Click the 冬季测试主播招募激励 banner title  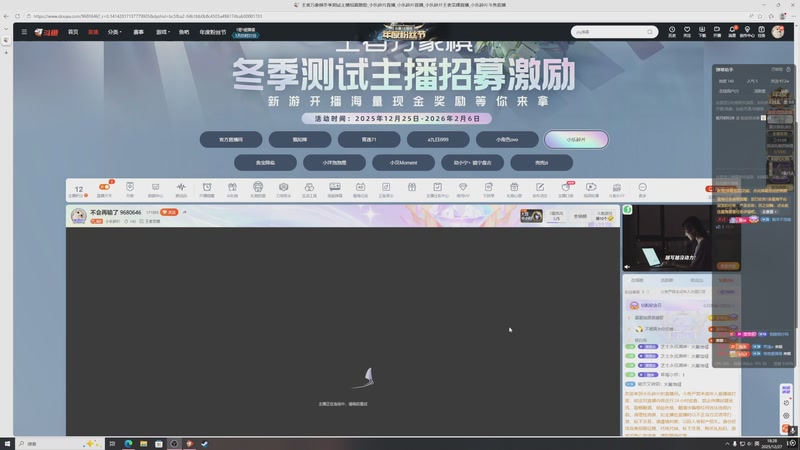pos(404,76)
